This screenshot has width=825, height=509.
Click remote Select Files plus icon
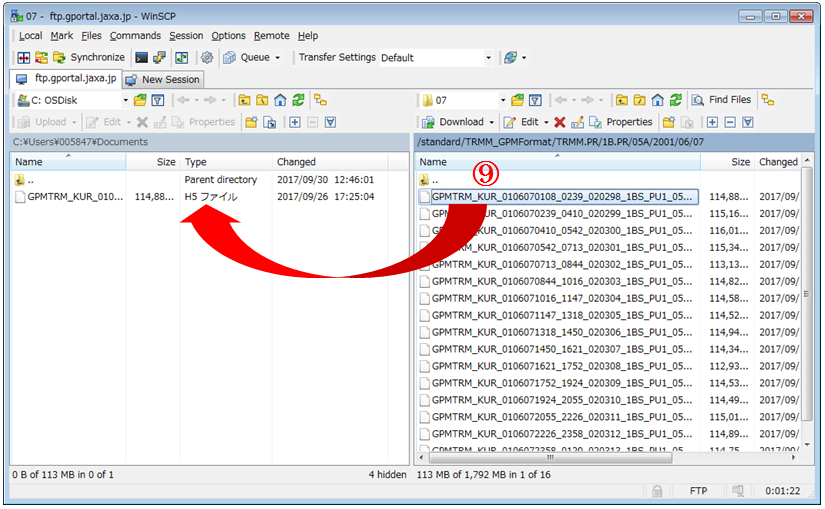[x=712, y=122]
